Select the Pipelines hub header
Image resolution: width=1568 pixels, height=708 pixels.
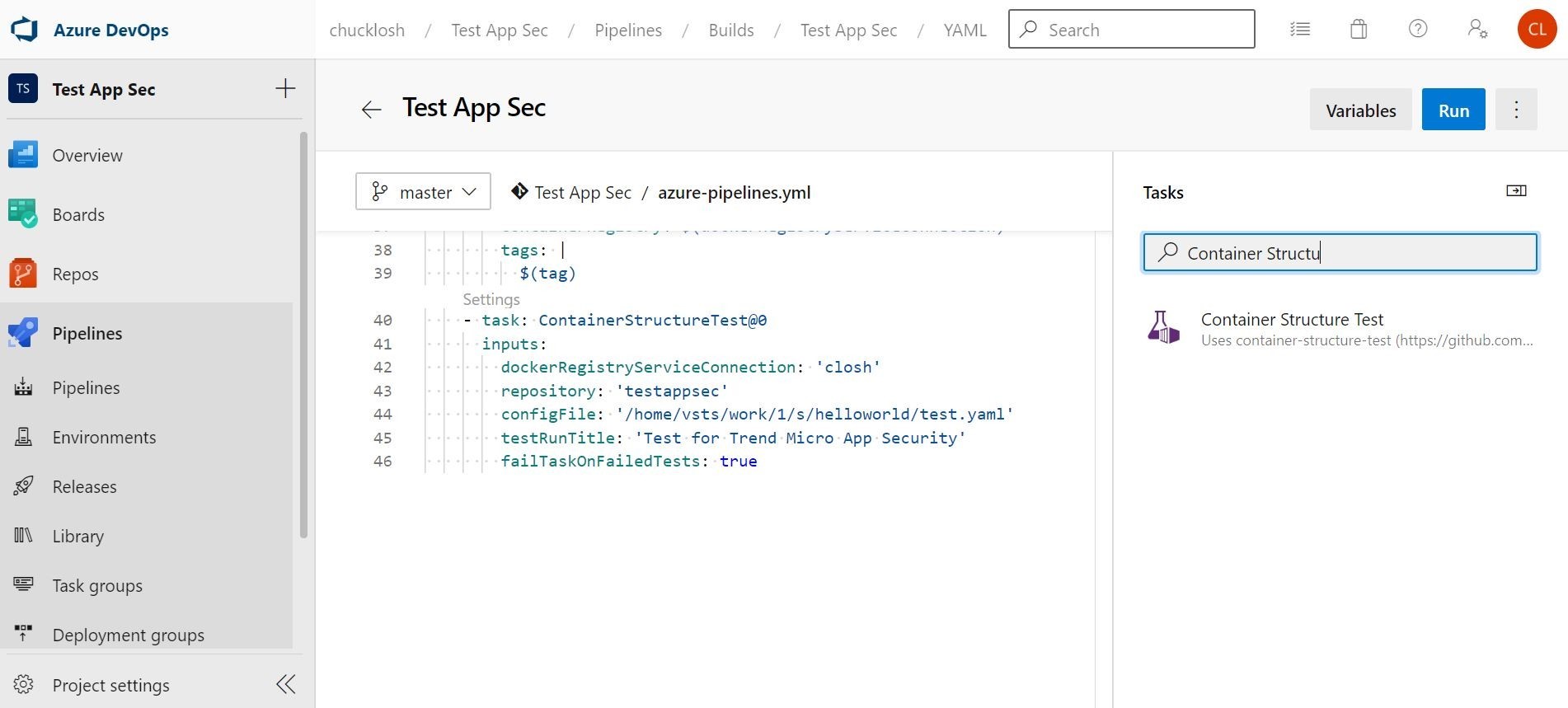tap(87, 333)
